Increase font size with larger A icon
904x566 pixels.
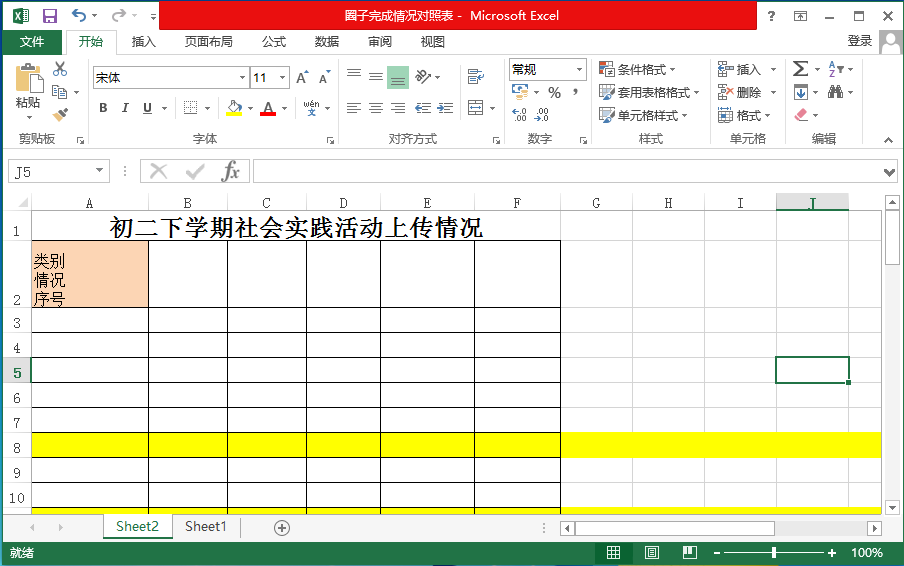(302, 77)
